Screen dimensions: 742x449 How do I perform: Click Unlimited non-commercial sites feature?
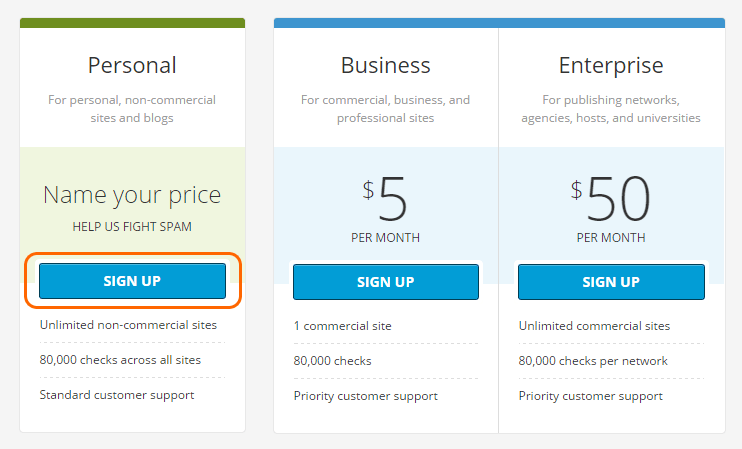tap(128, 325)
